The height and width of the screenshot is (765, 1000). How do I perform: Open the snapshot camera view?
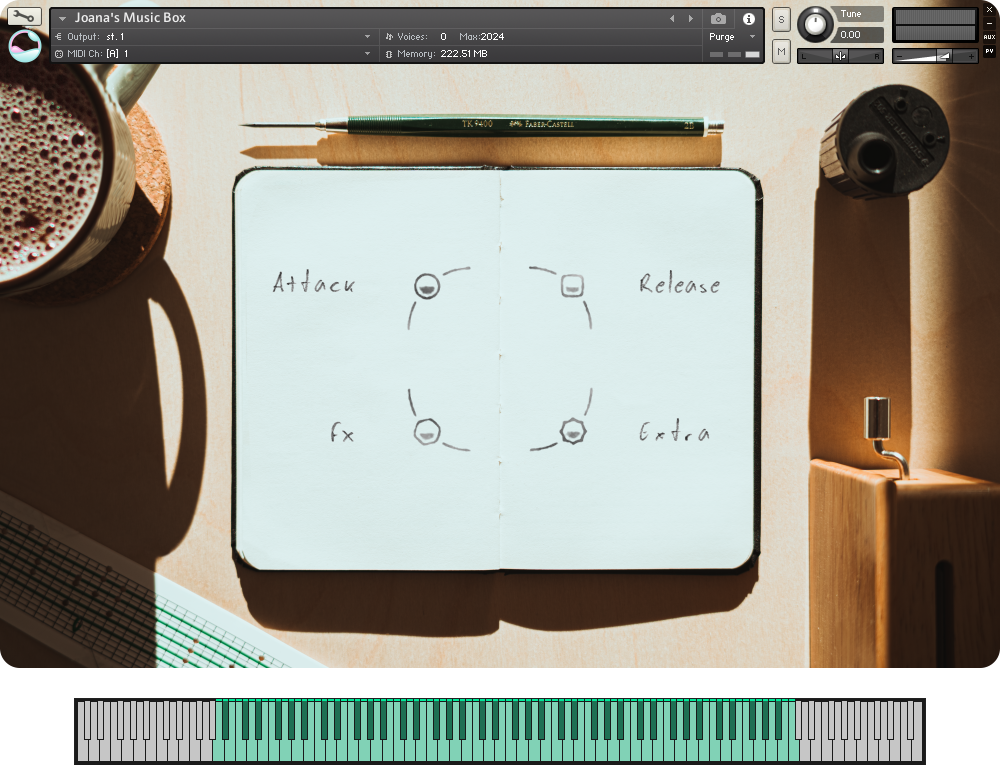pyautogui.click(x=718, y=19)
